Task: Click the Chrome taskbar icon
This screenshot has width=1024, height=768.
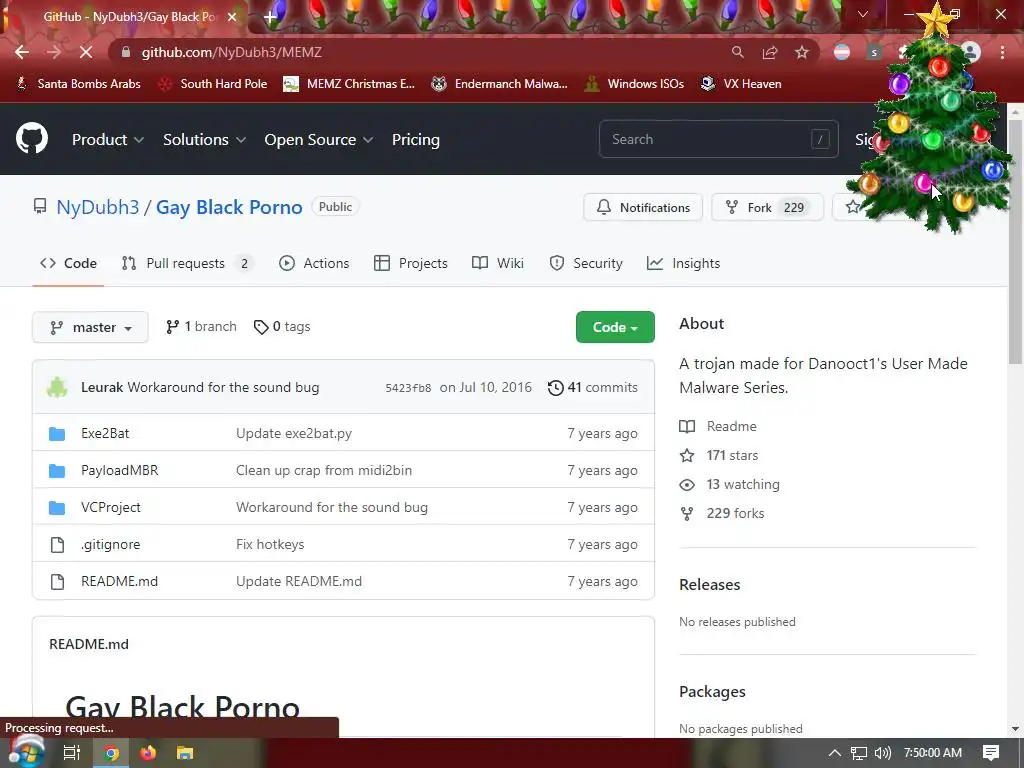Action: tap(112, 753)
